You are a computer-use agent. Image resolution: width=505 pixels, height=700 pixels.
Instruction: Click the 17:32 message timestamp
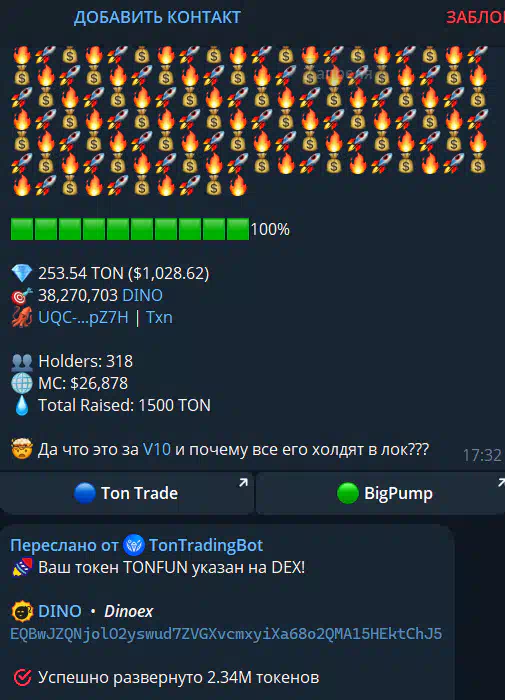click(482, 455)
